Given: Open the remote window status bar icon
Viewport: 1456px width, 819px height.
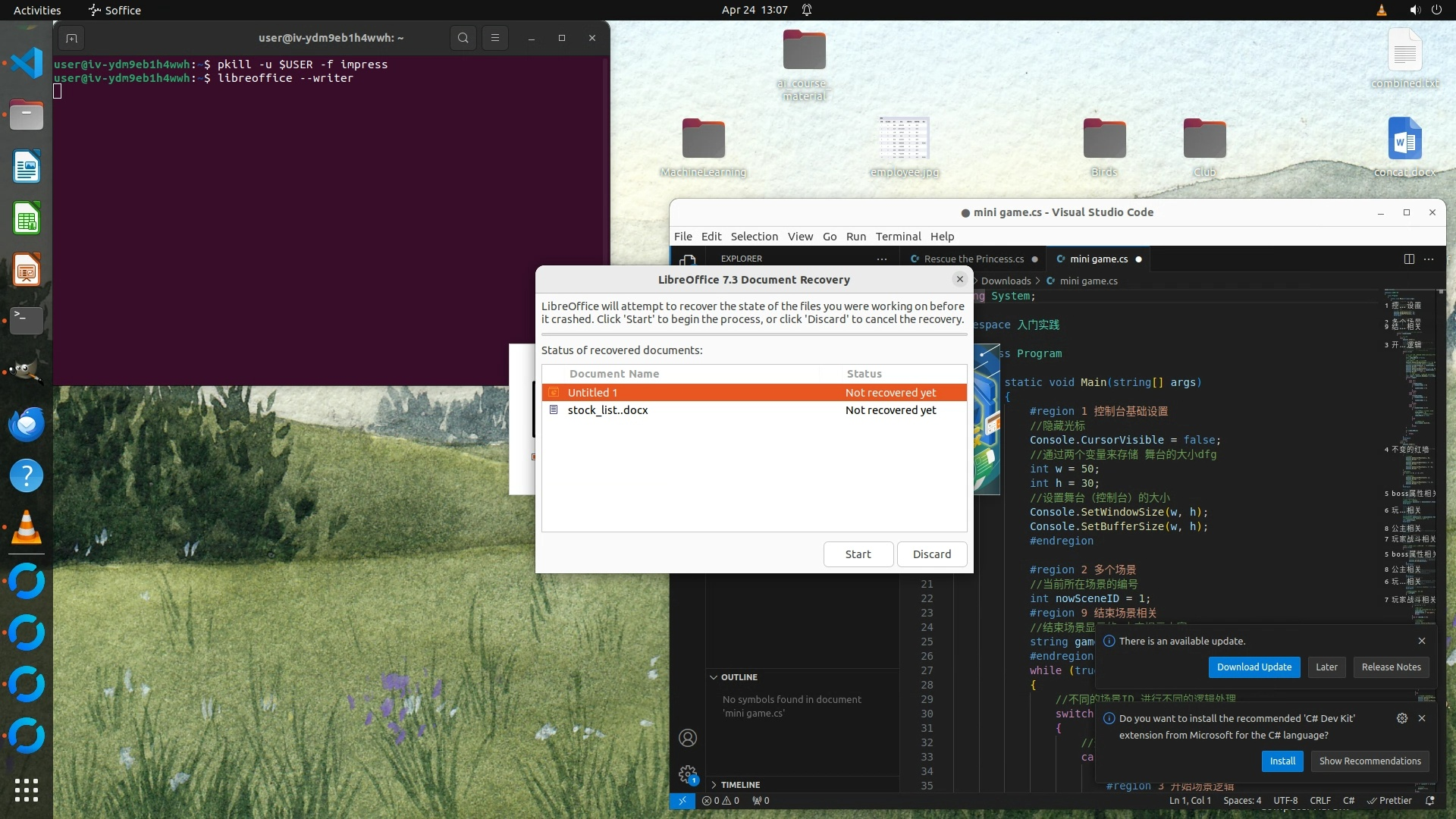Looking at the screenshot, I should tap(682, 801).
